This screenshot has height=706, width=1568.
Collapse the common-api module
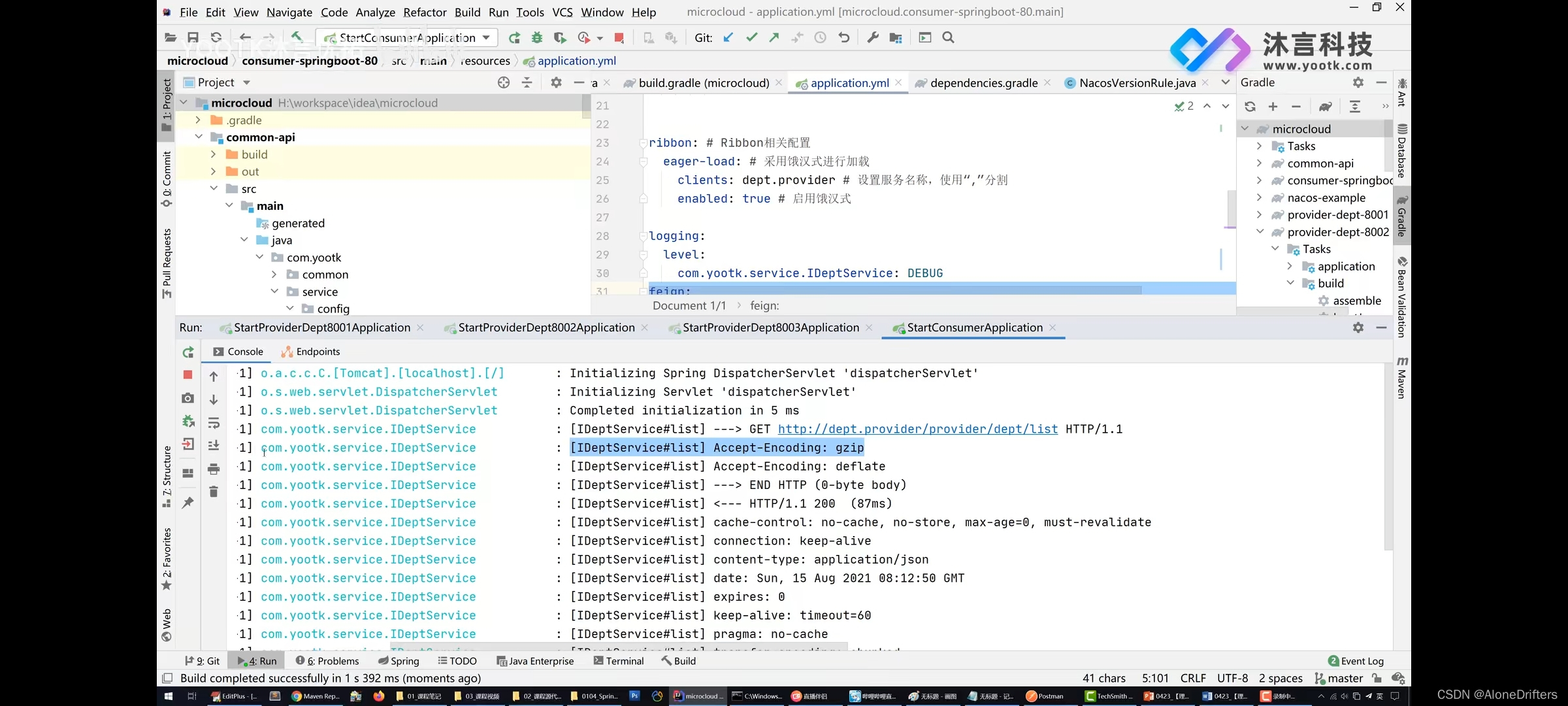click(198, 137)
